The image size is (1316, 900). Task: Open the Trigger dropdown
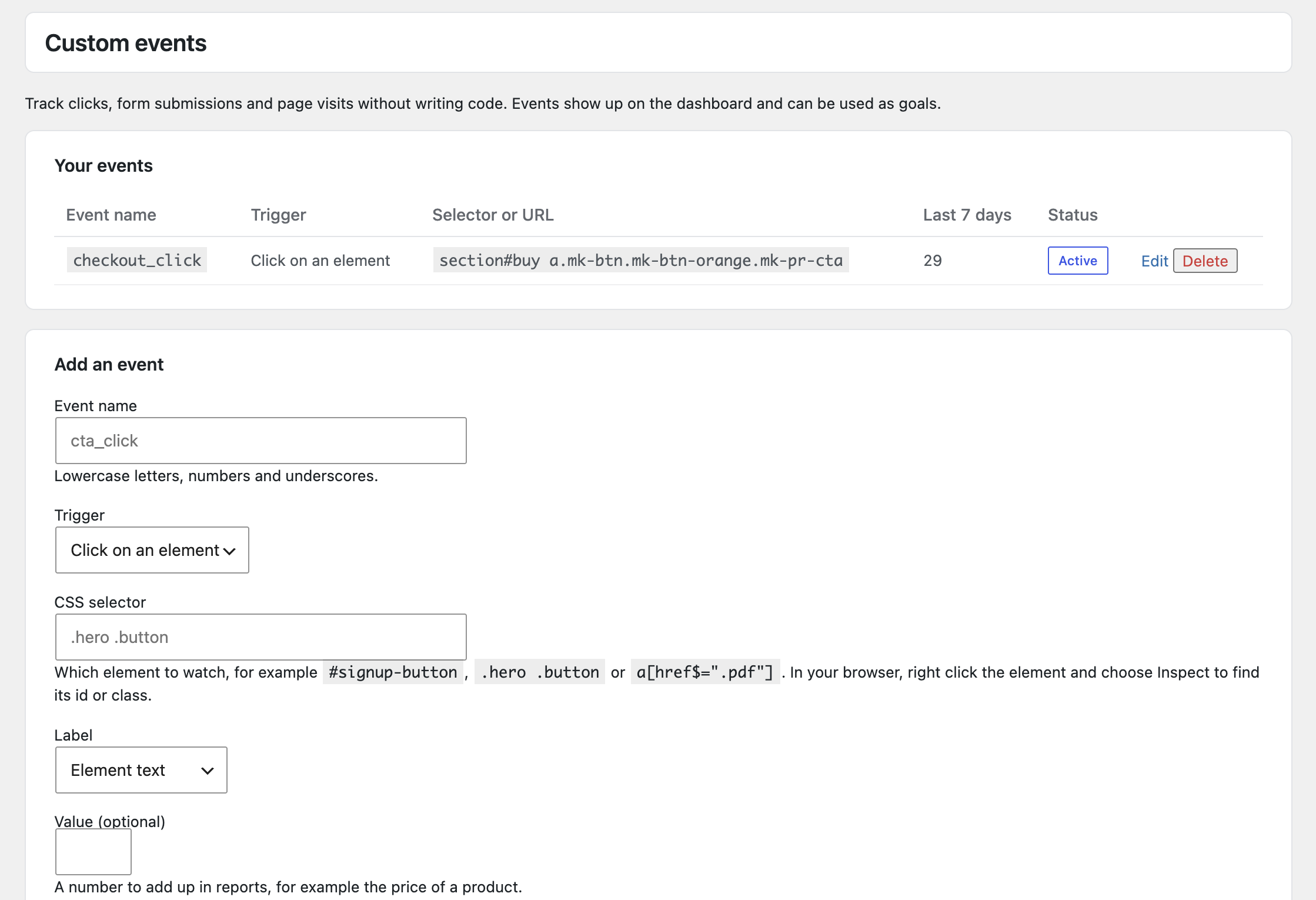pos(152,550)
